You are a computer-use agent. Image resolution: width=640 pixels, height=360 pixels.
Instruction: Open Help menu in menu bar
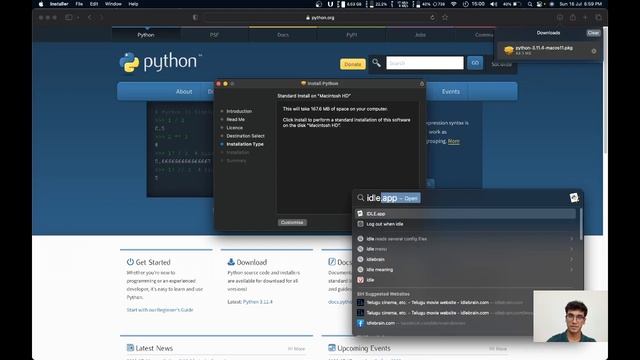pos(133,4)
